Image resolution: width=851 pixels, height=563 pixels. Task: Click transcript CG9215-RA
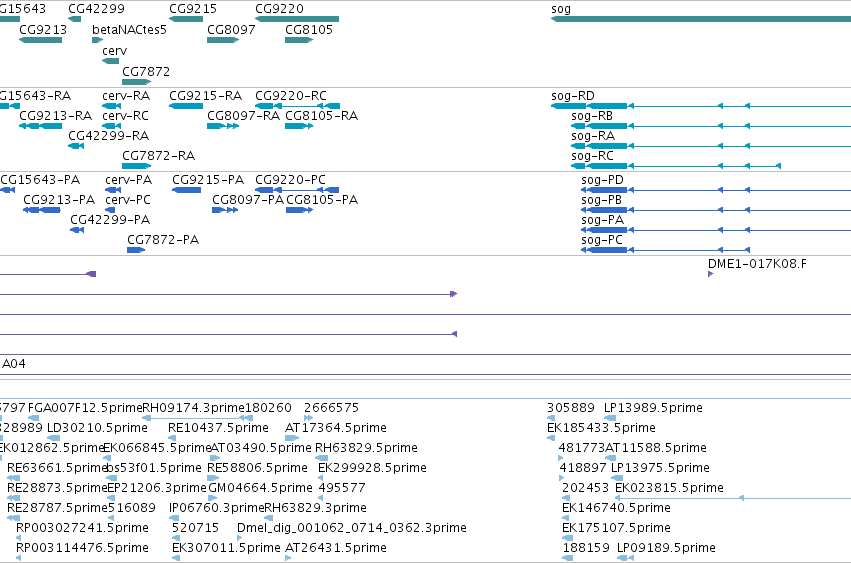186,106
